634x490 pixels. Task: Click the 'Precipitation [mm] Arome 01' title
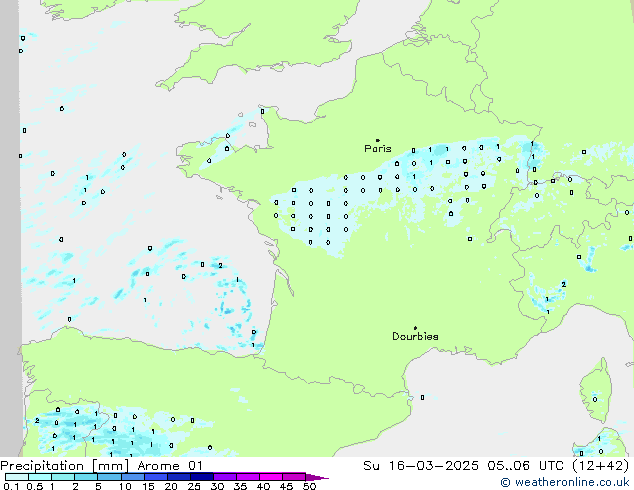pos(101,466)
